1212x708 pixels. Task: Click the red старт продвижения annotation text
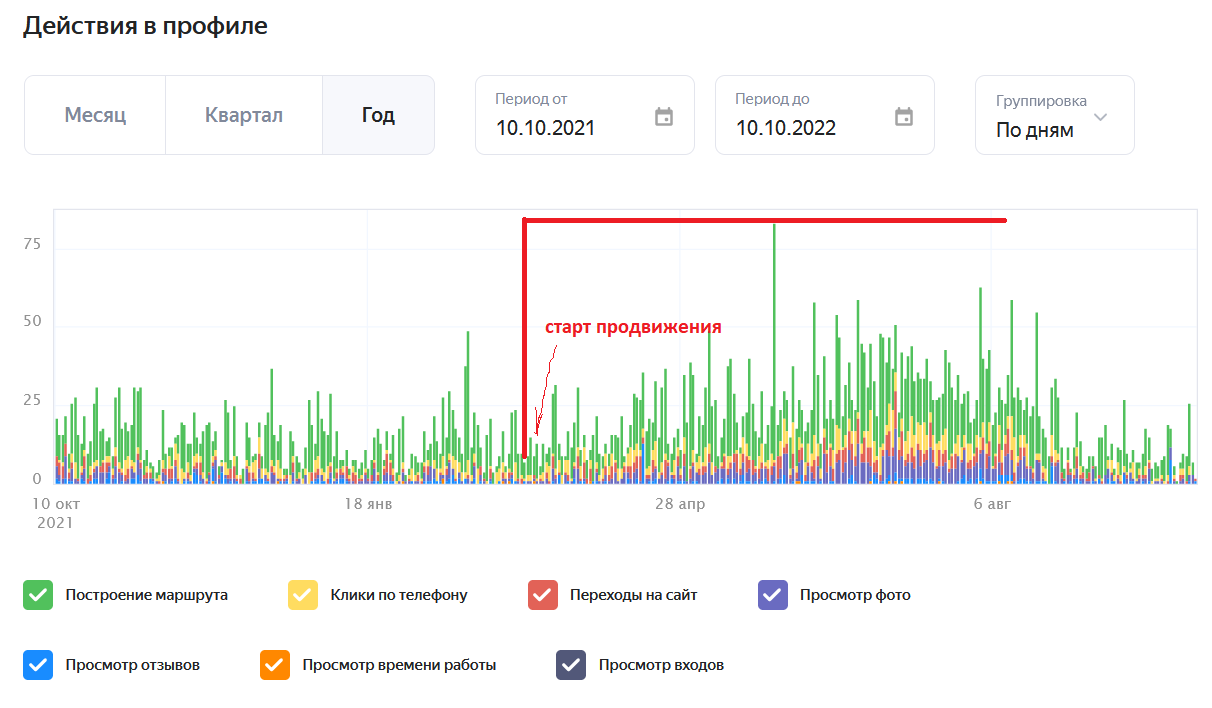coord(632,327)
